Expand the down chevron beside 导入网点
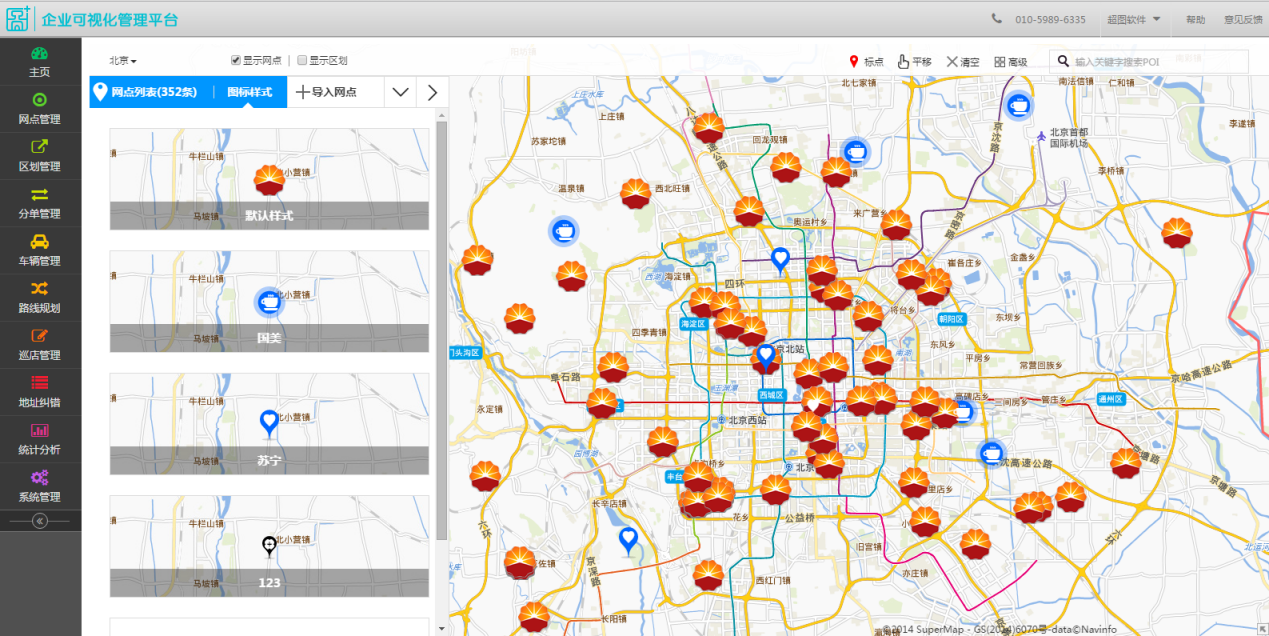Viewport: 1269px width, 636px height. point(400,92)
